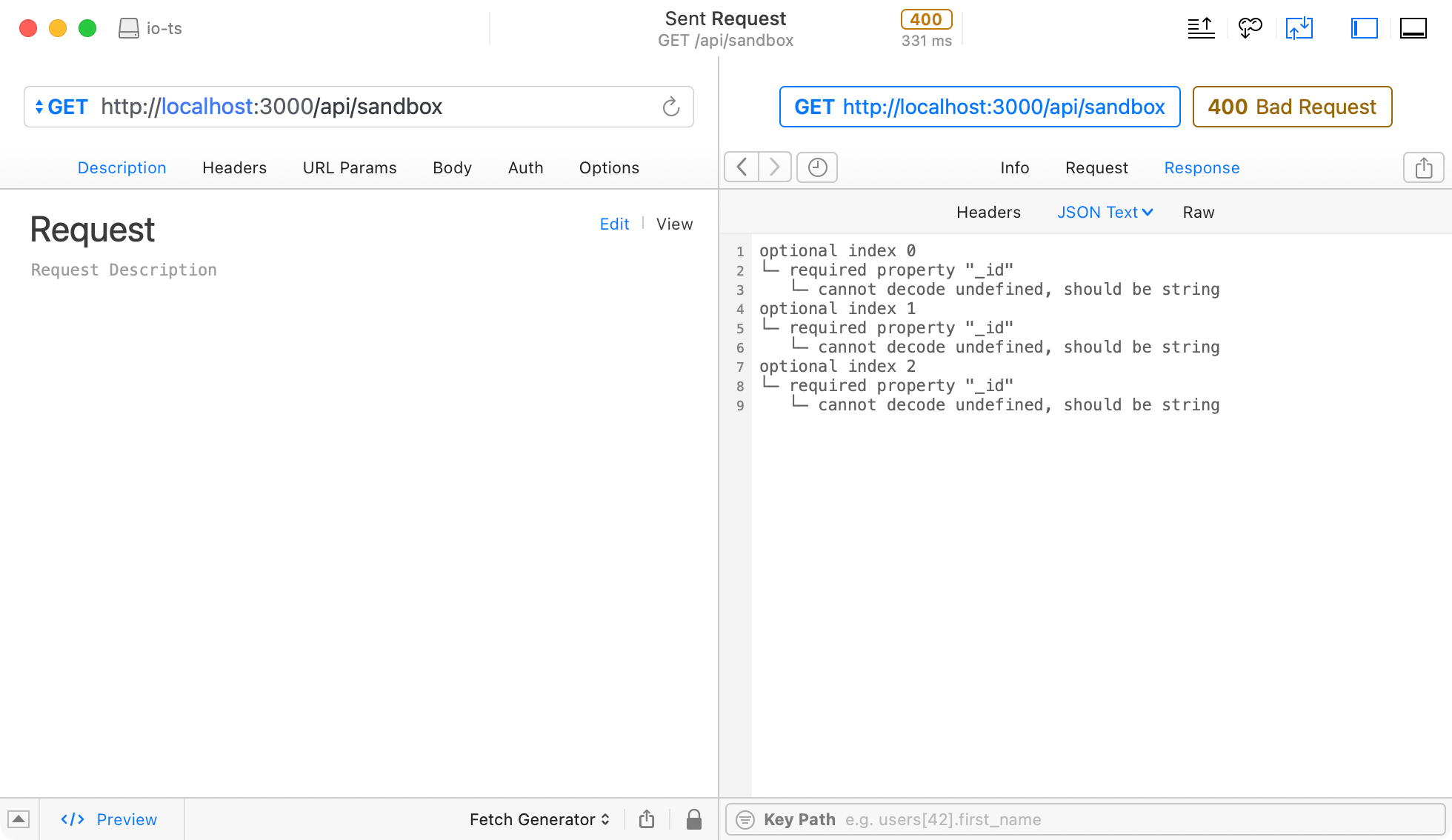This screenshot has width=1452, height=840.
Task: Open the Options tab
Action: point(609,167)
